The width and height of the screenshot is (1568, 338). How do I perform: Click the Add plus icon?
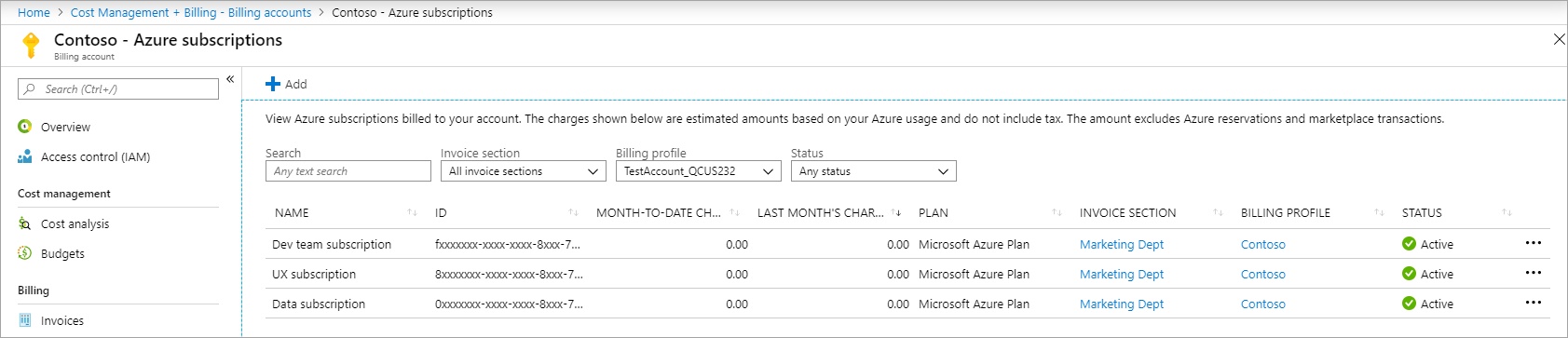click(x=273, y=84)
